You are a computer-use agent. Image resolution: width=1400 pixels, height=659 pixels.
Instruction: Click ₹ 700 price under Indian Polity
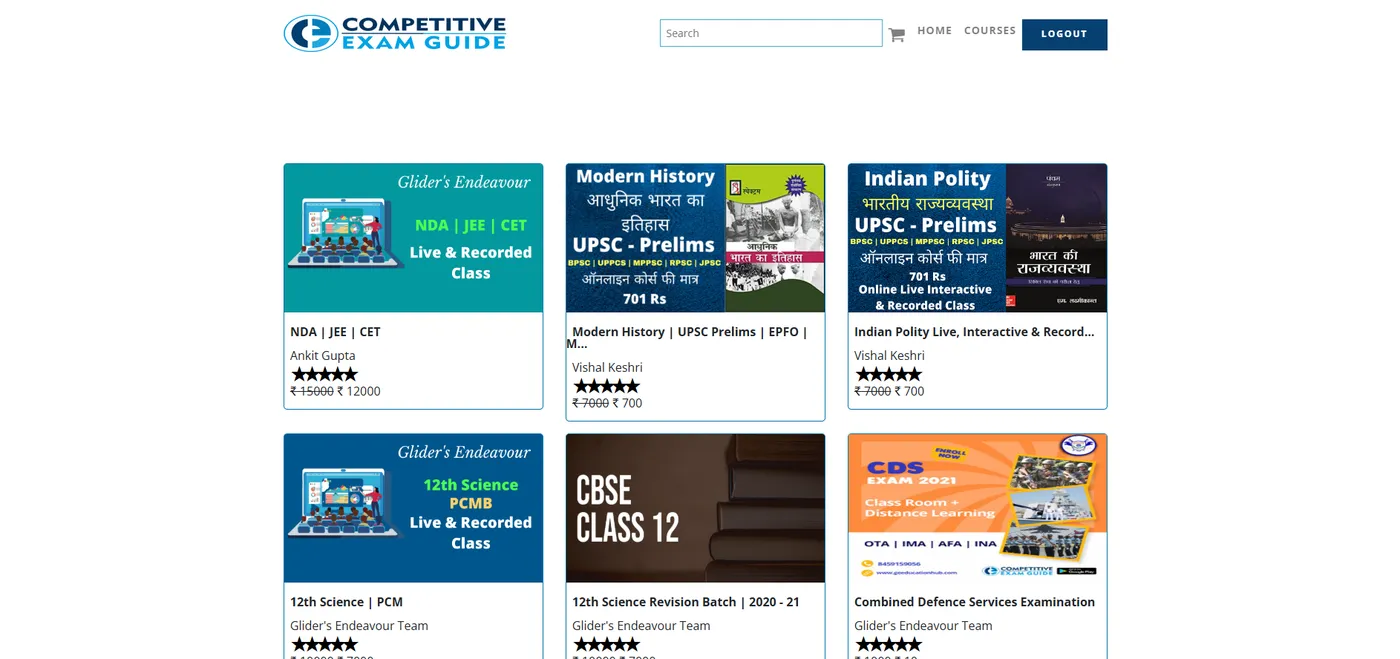[909, 391]
